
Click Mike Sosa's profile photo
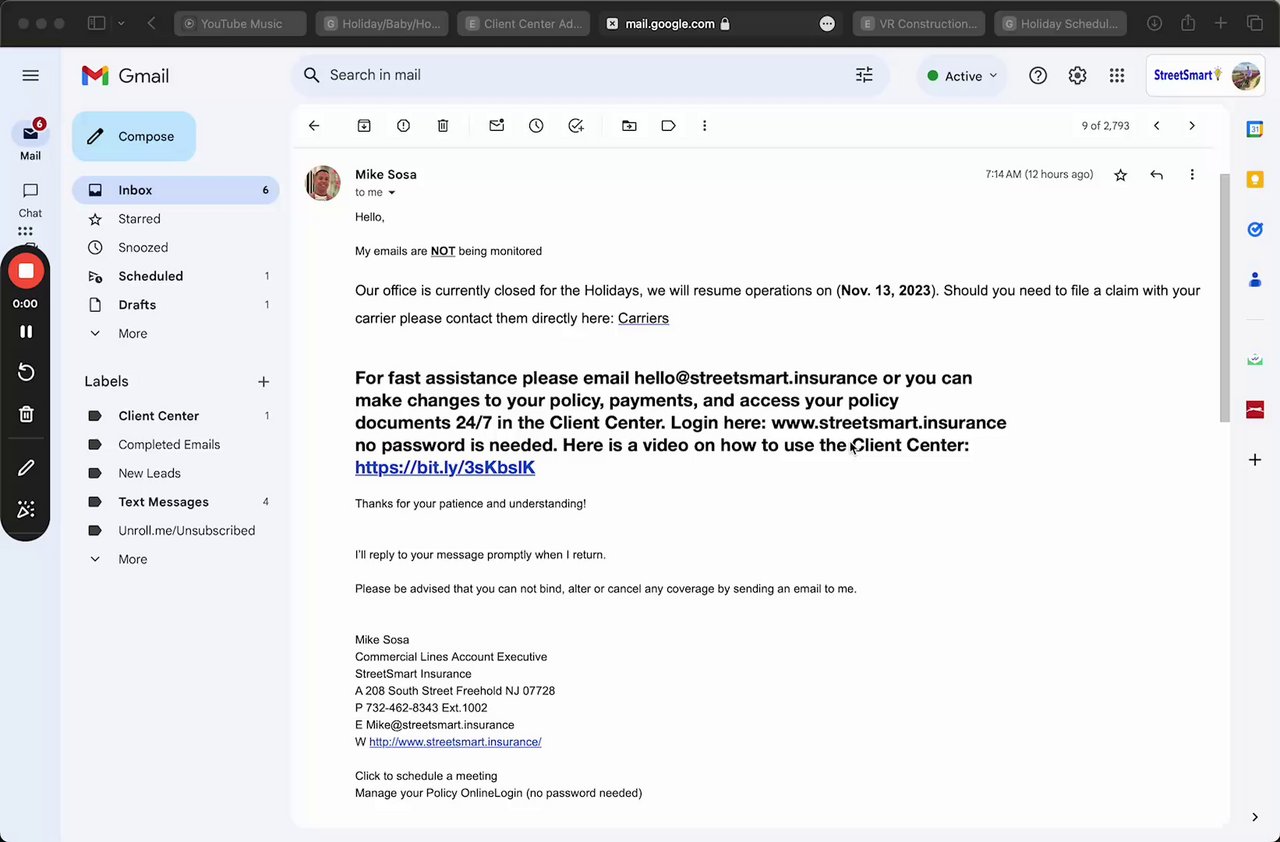[x=323, y=183]
